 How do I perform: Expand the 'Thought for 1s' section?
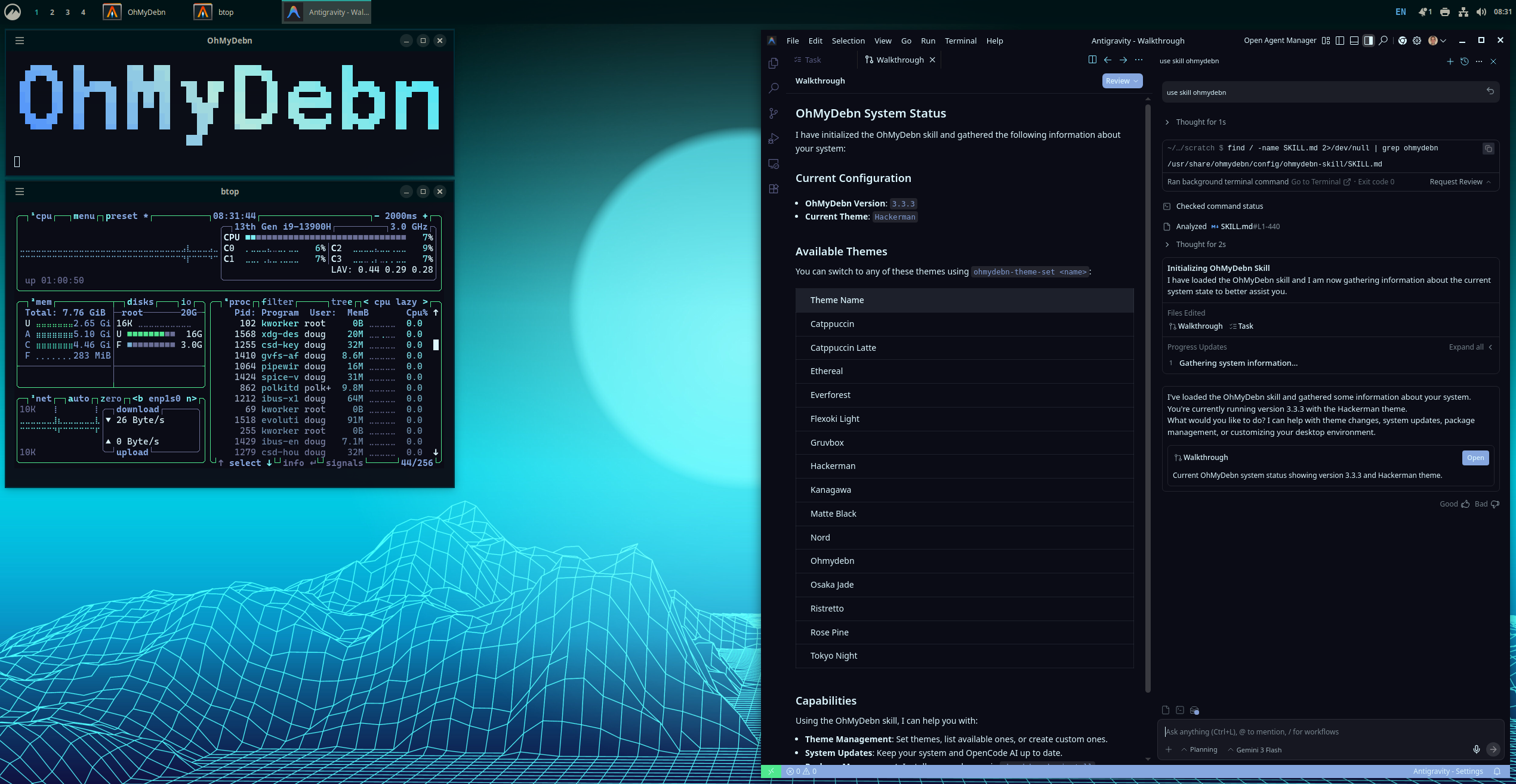[1200, 122]
